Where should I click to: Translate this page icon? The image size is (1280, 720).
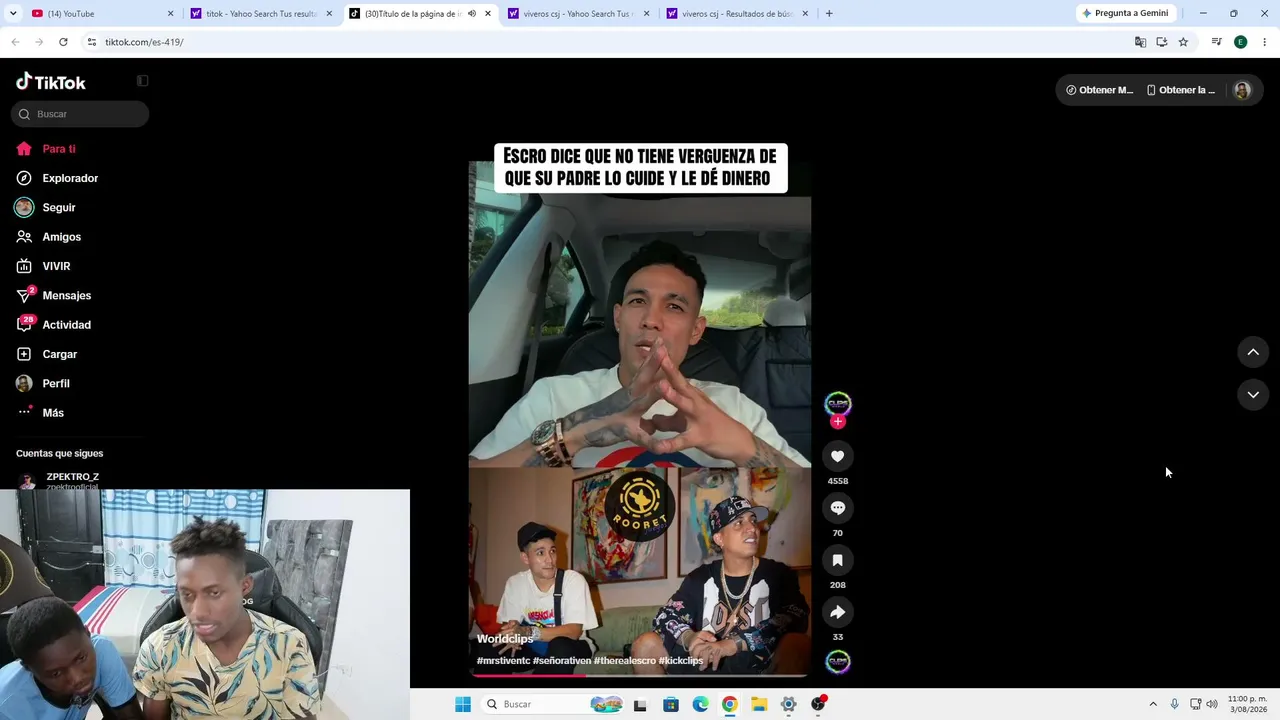tap(1140, 42)
